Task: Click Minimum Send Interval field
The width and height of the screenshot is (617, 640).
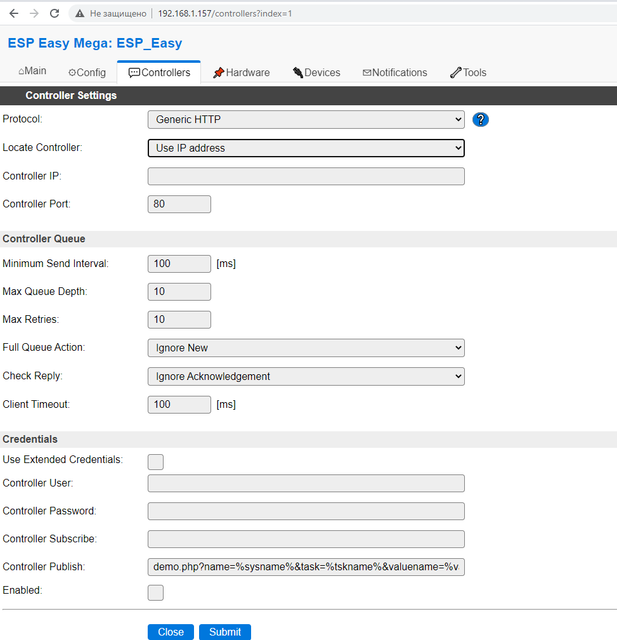Action: [179, 264]
